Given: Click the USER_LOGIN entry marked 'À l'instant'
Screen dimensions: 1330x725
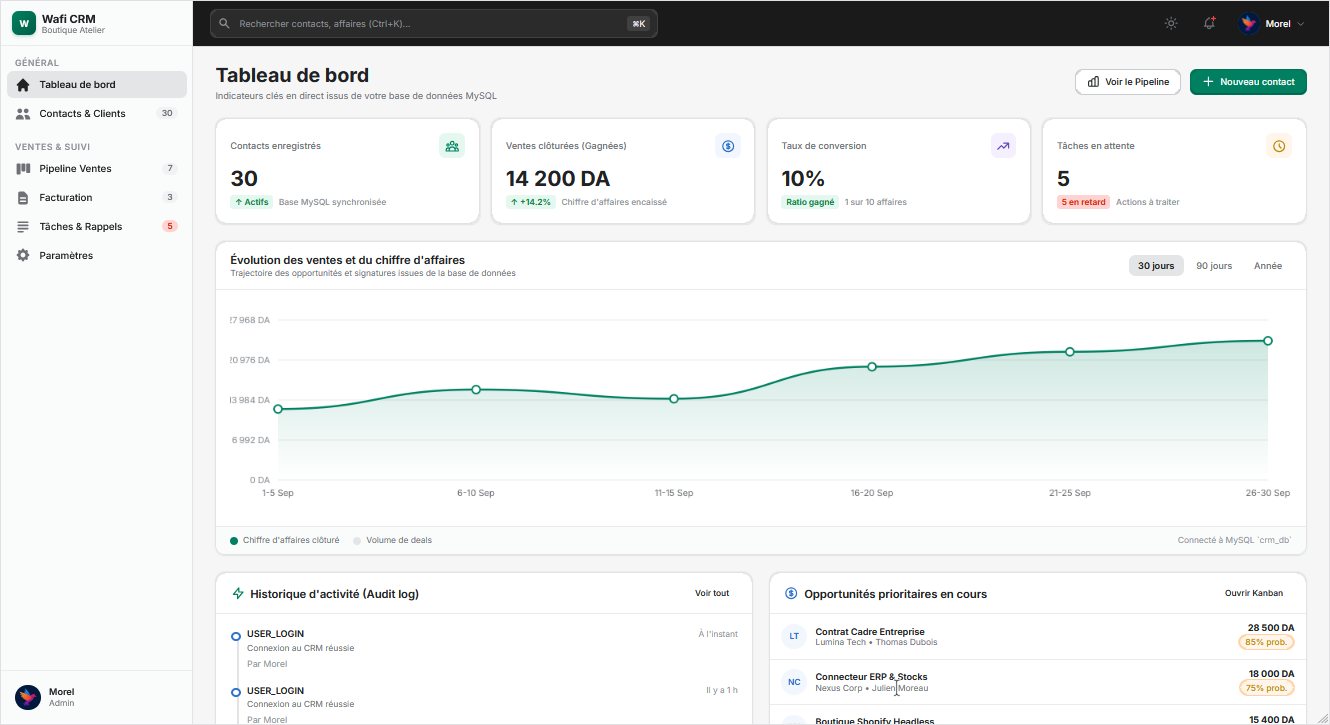Looking at the screenshot, I should 485,648.
